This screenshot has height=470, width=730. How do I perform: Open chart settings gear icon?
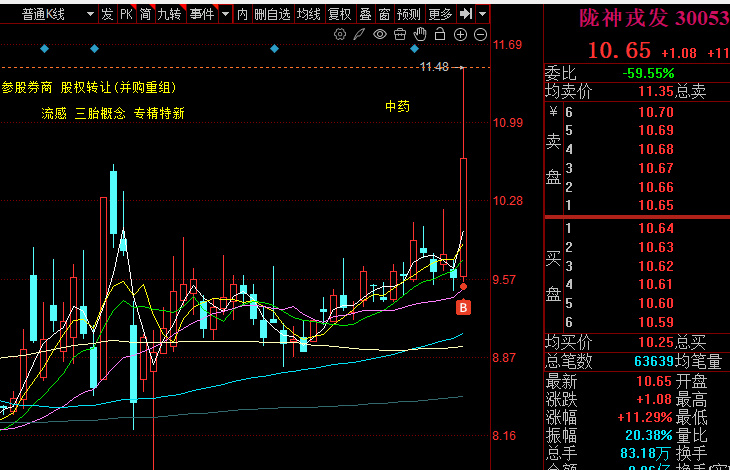[340, 34]
